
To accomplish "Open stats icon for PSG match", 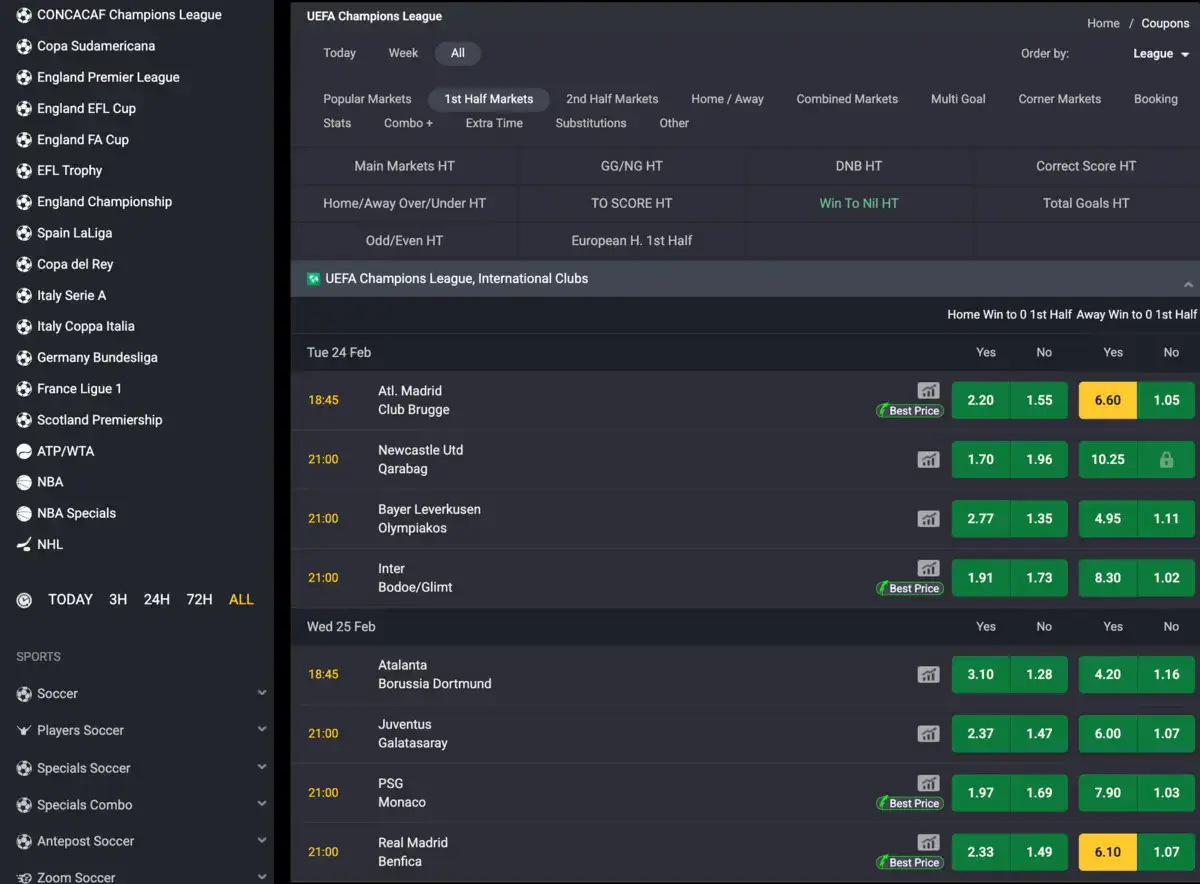I will [x=929, y=783].
